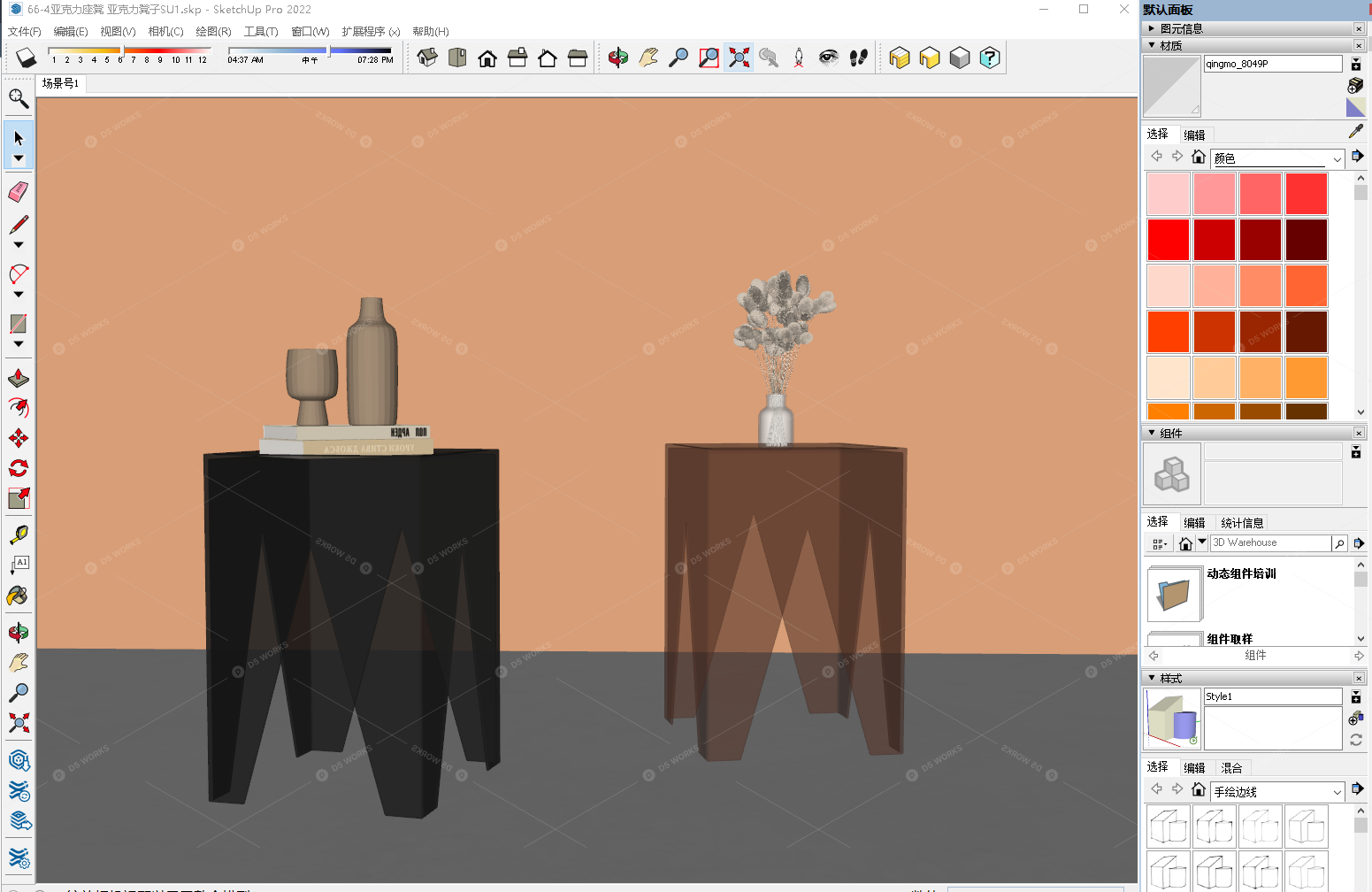
Task: Open the 手绘边线 style library dropdown
Action: (1277, 792)
